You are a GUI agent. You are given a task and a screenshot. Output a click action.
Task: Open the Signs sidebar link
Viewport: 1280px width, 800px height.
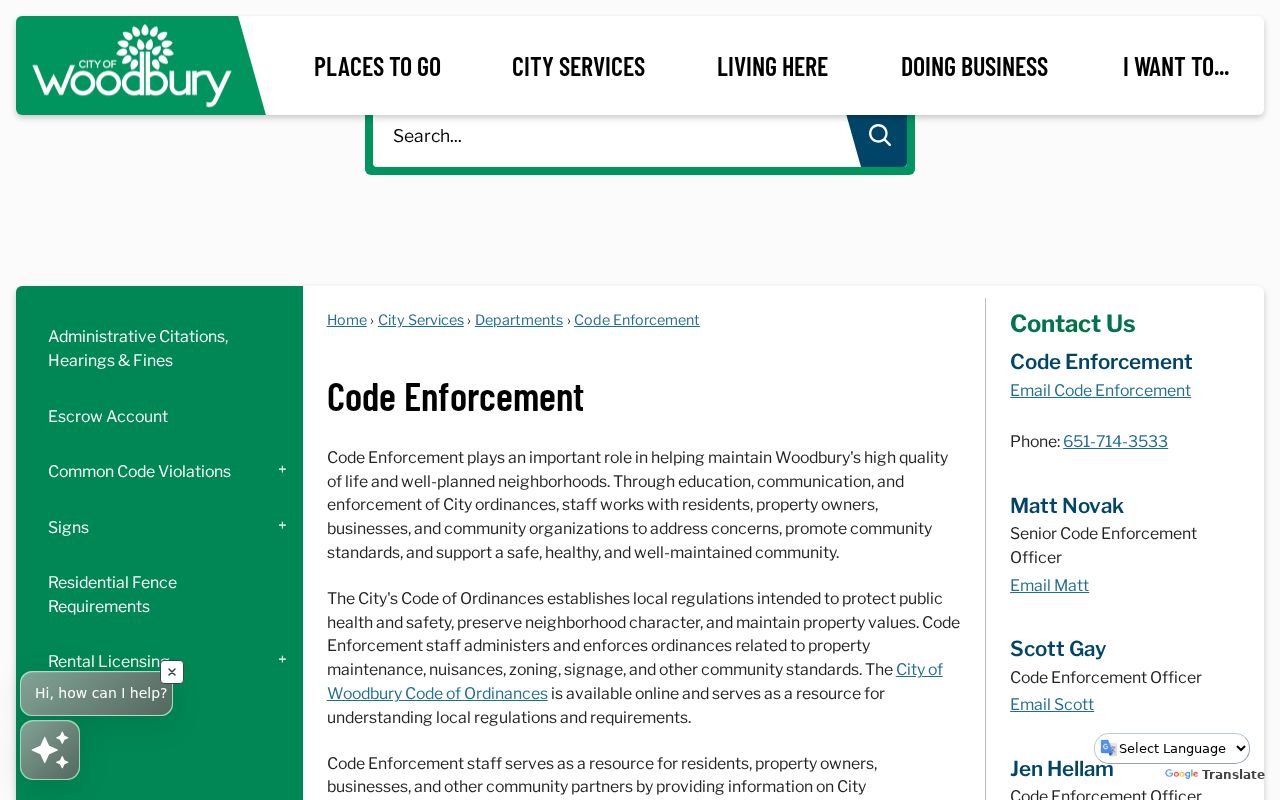[68, 527]
